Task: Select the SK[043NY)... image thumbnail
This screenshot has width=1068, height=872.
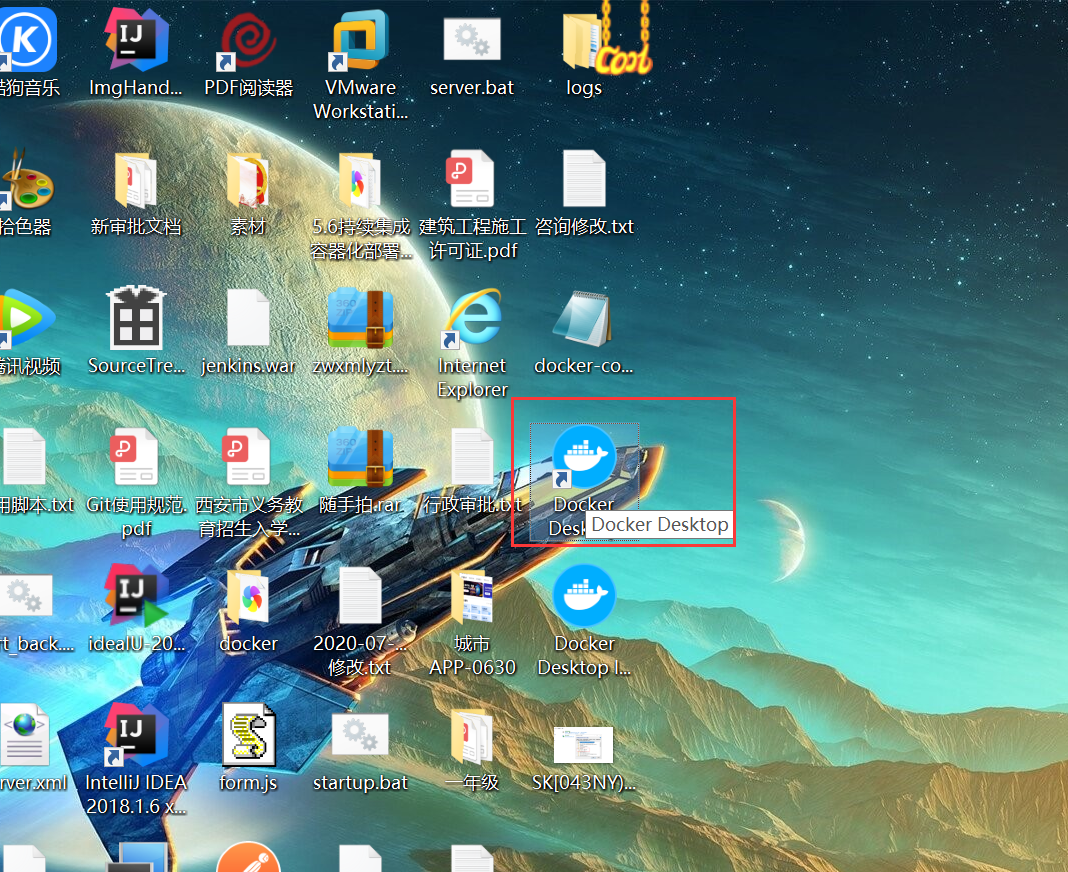Action: tap(584, 745)
